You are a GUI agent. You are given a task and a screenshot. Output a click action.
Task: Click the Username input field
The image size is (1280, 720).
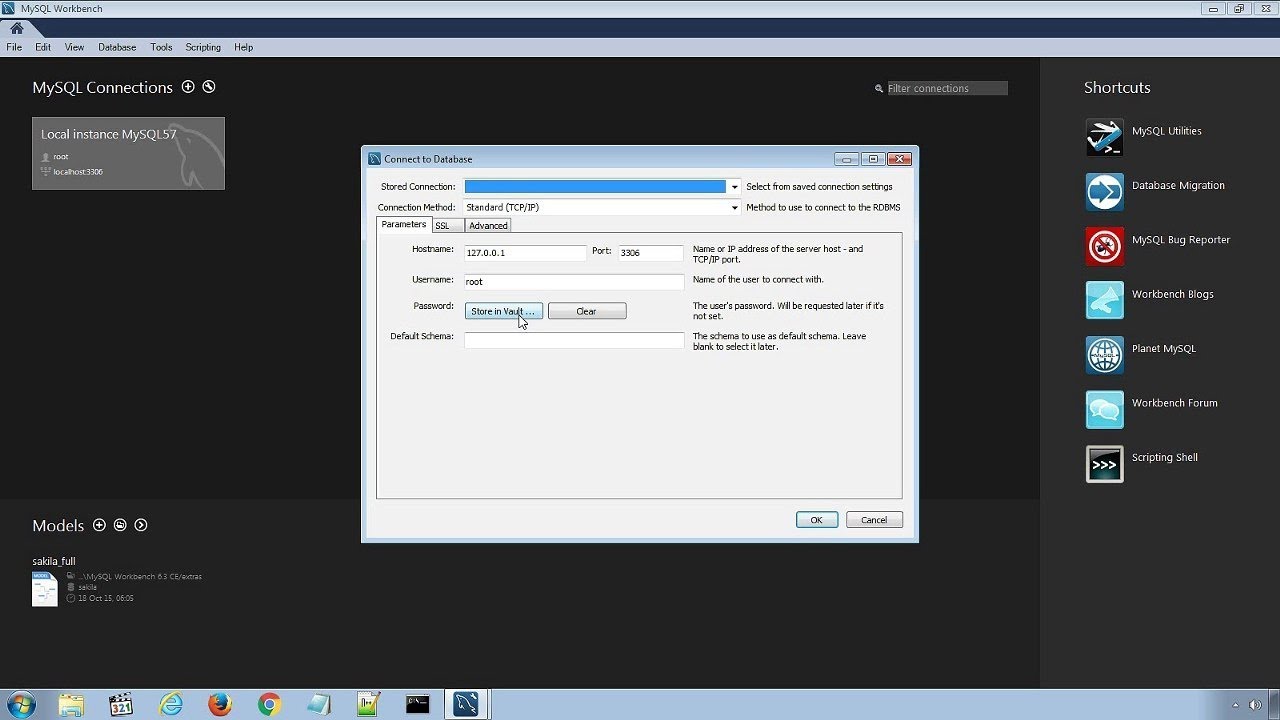574,282
